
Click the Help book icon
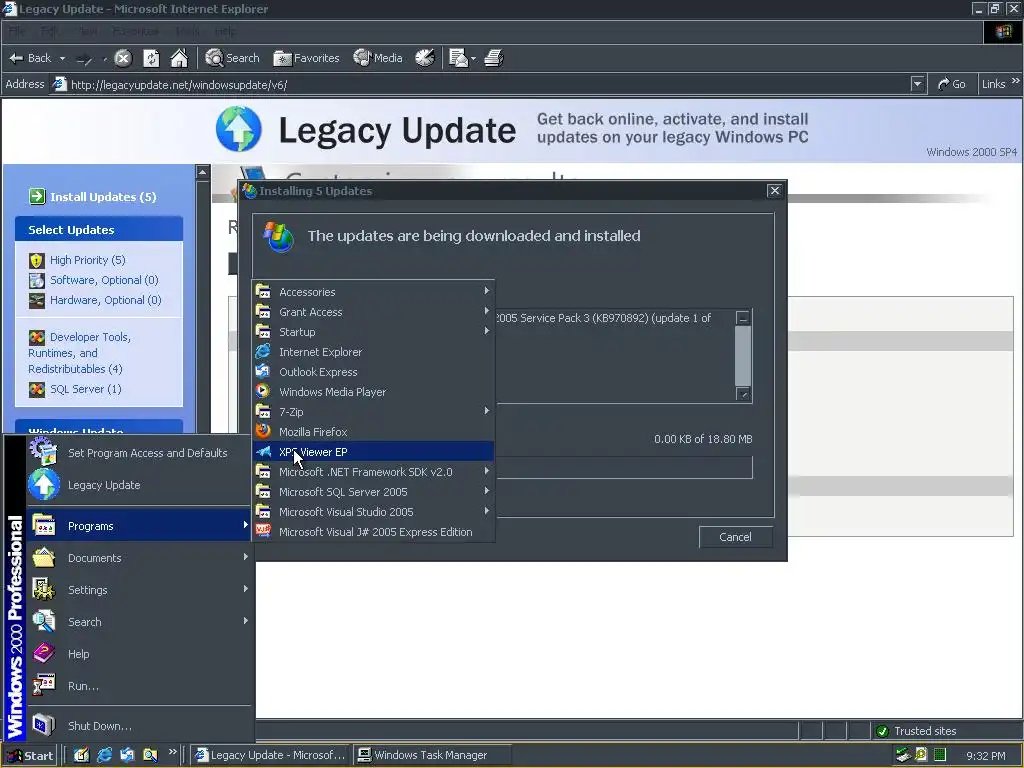(x=44, y=653)
